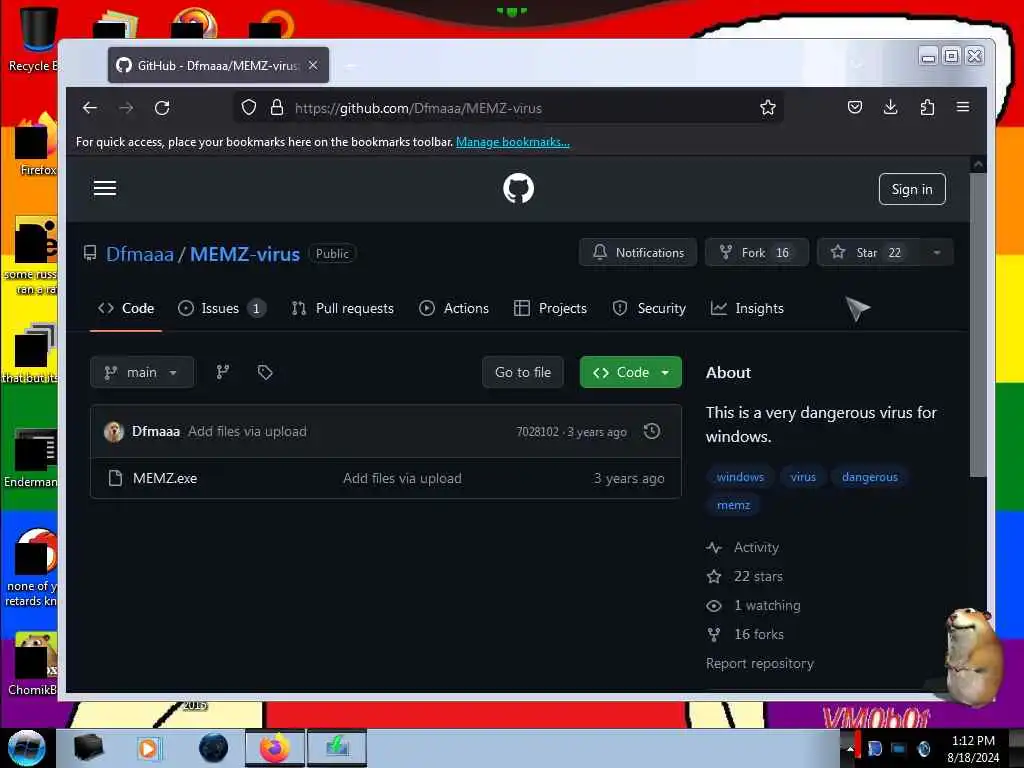Fork the repository with Fork button
Image resolution: width=1024 pixels, height=768 pixels.
click(756, 253)
